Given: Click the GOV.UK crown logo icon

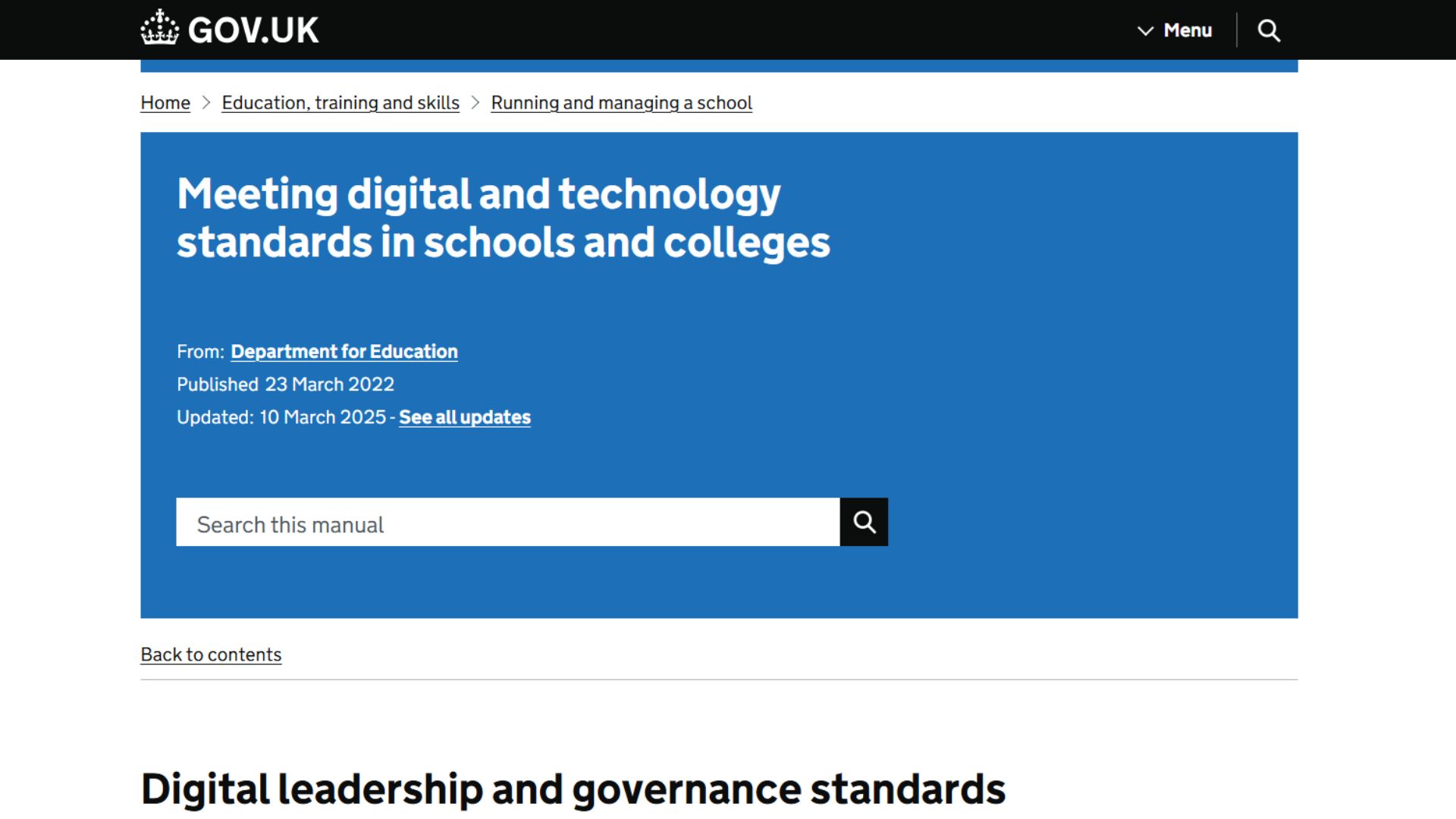Looking at the screenshot, I should coord(158,29).
